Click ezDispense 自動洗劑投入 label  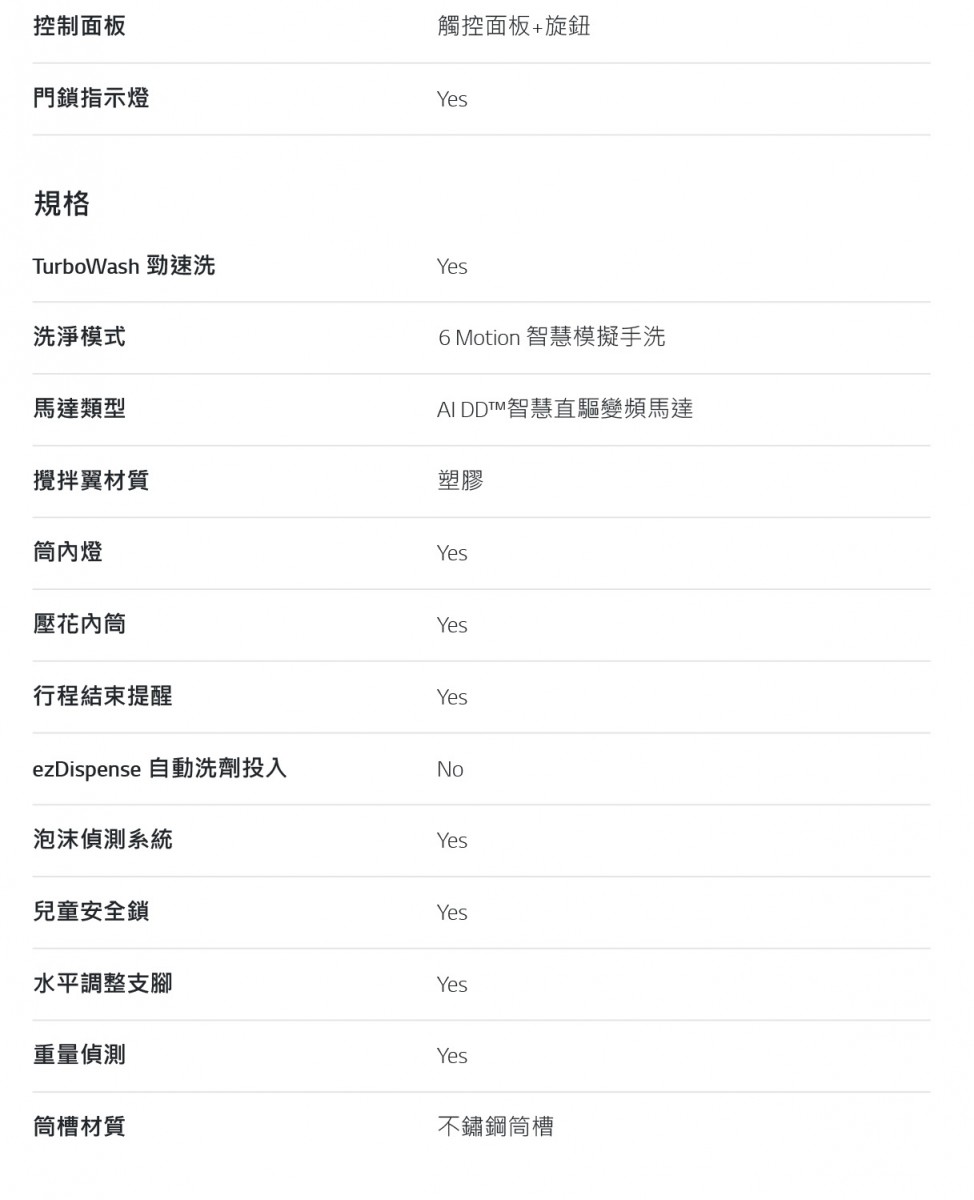(159, 768)
